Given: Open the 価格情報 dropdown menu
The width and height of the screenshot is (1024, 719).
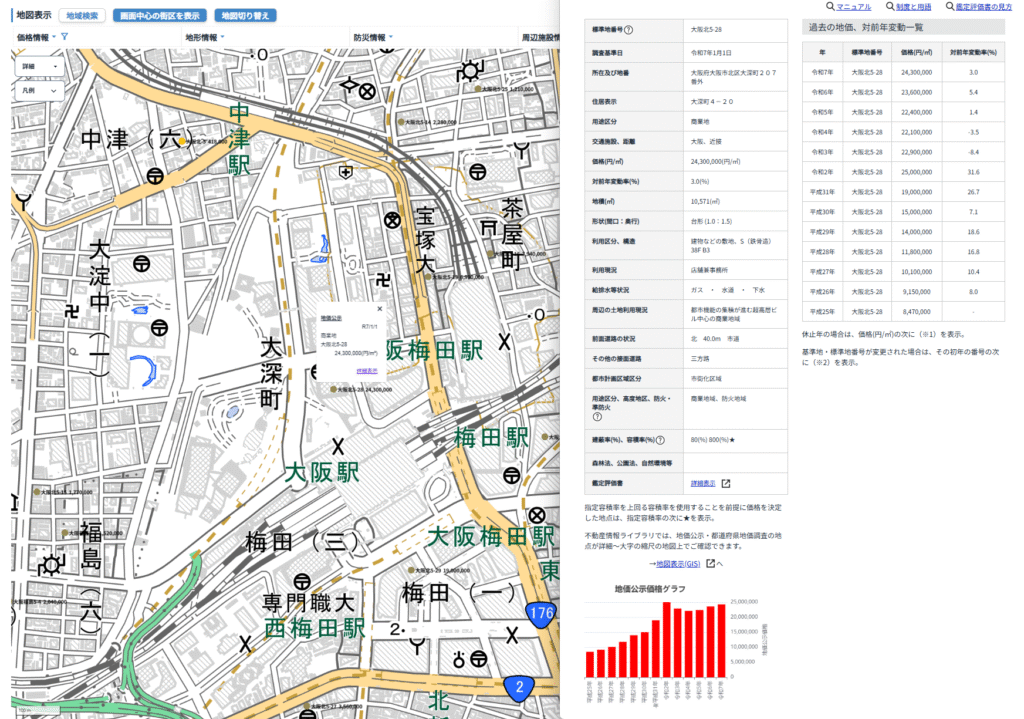Looking at the screenshot, I should tap(37, 37).
